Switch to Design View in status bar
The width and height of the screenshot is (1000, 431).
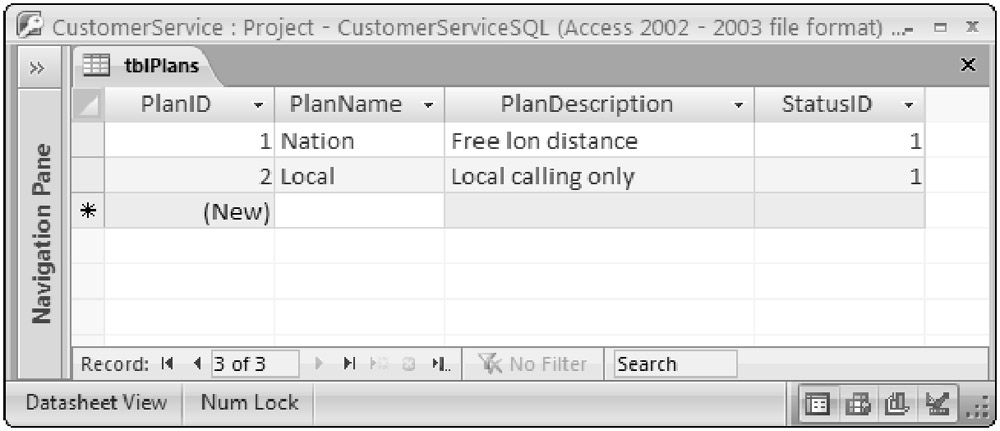(937, 403)
